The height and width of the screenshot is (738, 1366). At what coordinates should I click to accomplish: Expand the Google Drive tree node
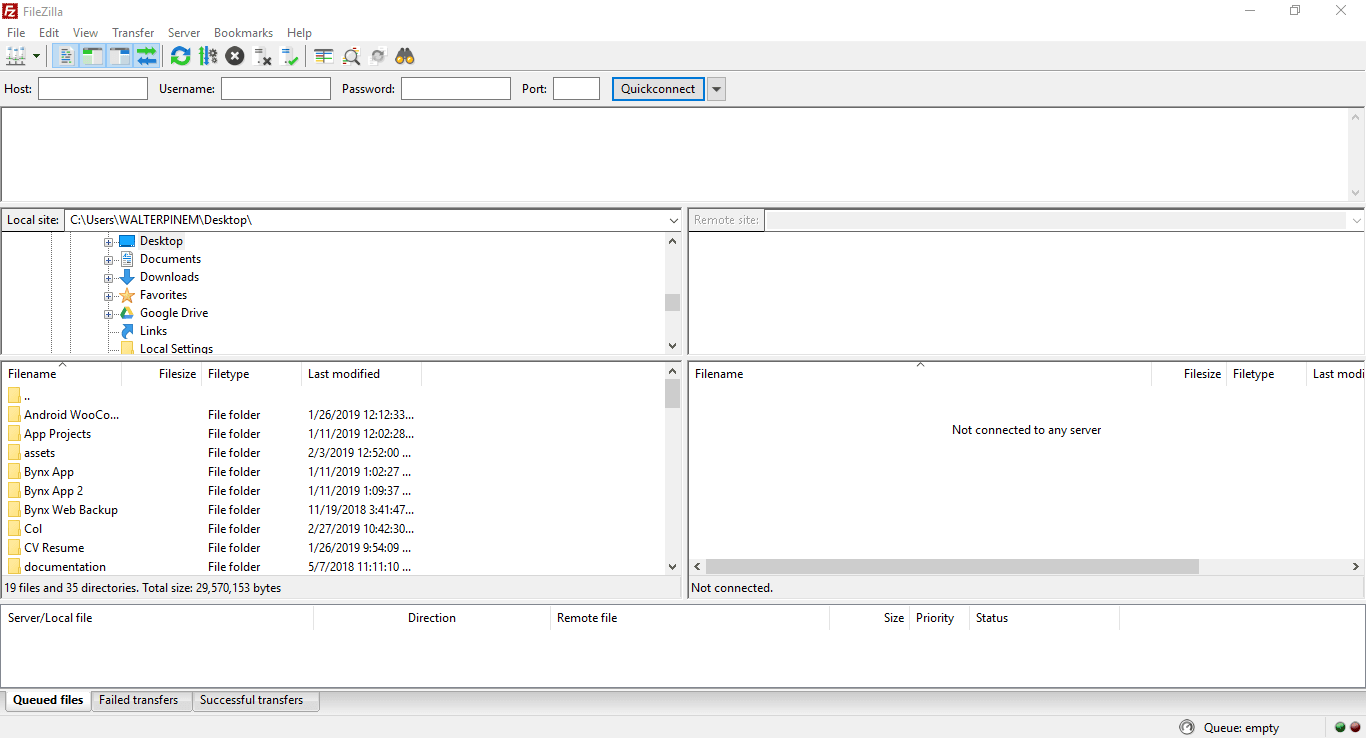109,314
